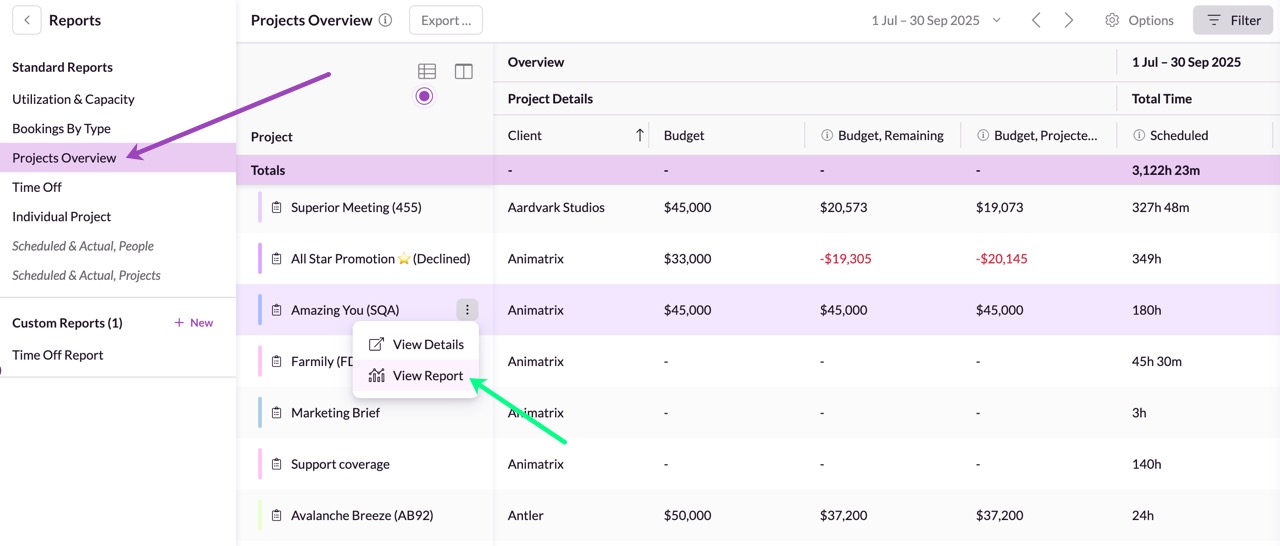Click the Export button
This screenshot has height=546, width=1280.
(446, 20)
